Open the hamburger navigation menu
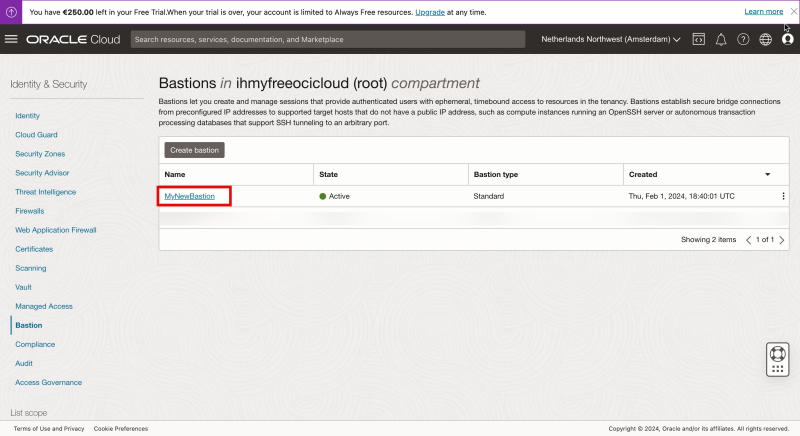This screenshot has width=800, height=436. pos(12,39)
